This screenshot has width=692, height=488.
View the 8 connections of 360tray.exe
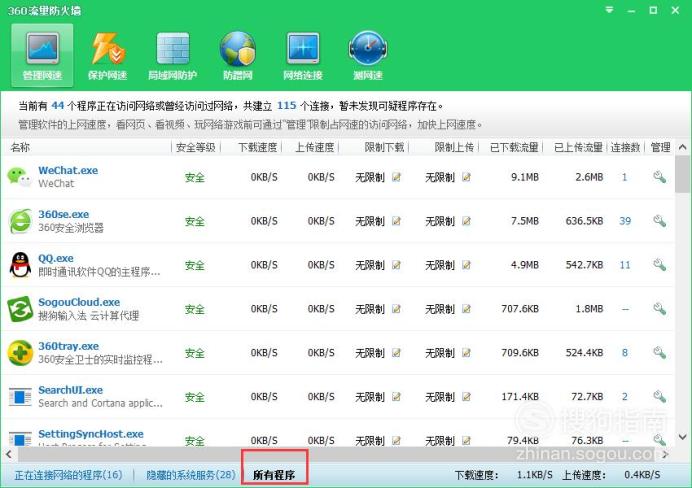[625, 353]
